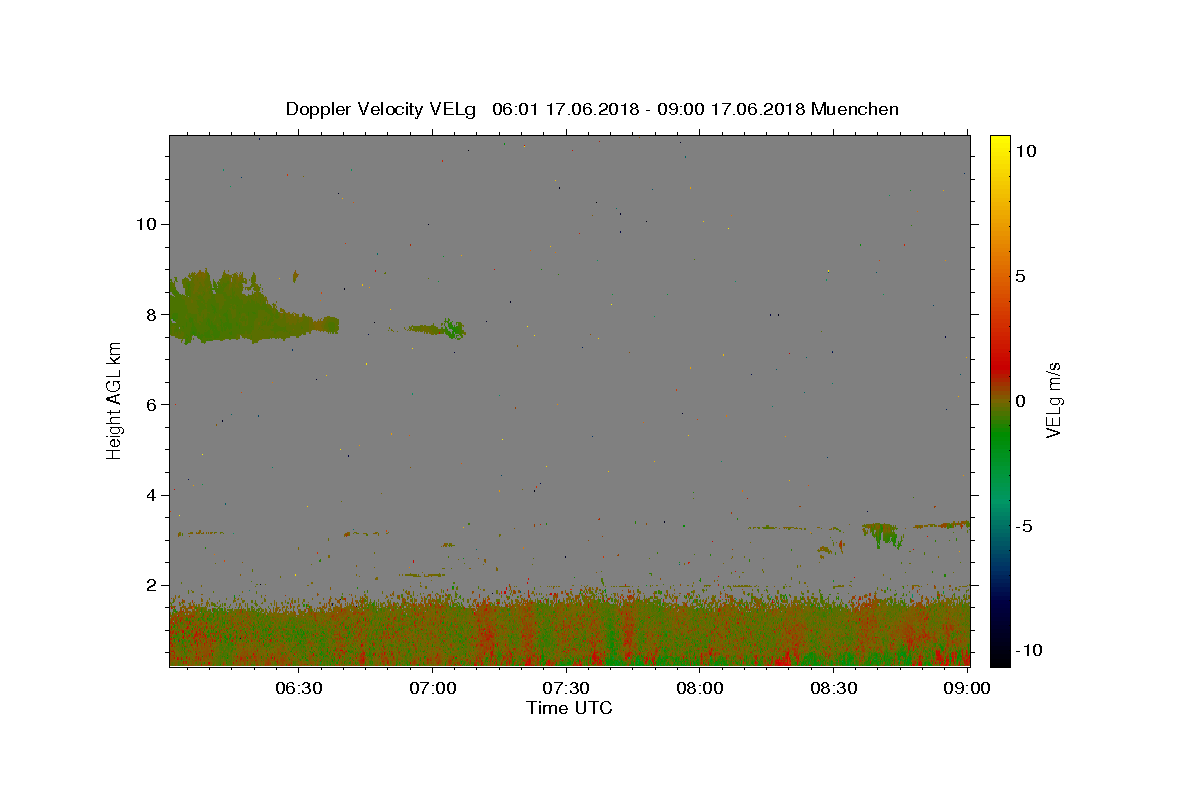Click the colorbar value -5 label
1200x800 pixels.
click(x=1024, y=526)
